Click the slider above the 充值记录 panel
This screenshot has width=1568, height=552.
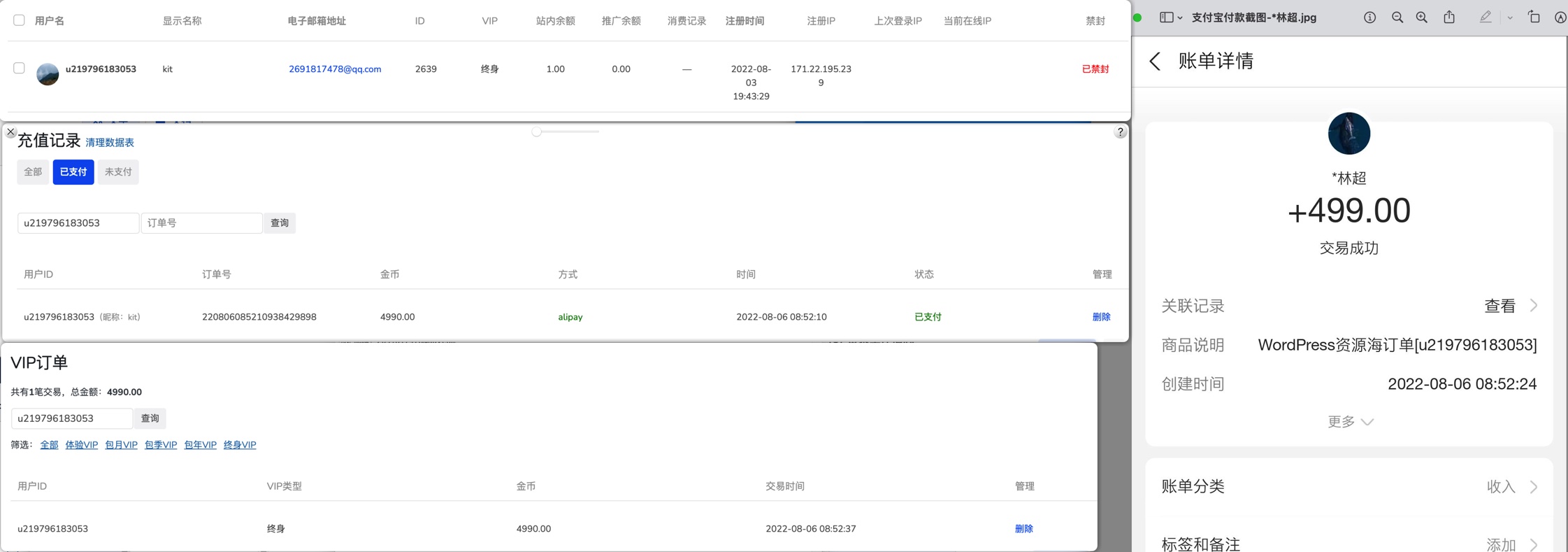click(x=565, y=132)
